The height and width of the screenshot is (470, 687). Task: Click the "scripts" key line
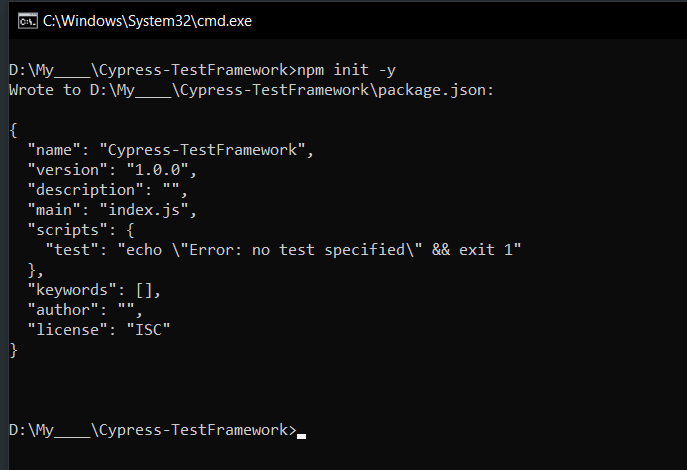tap(81, 230)
